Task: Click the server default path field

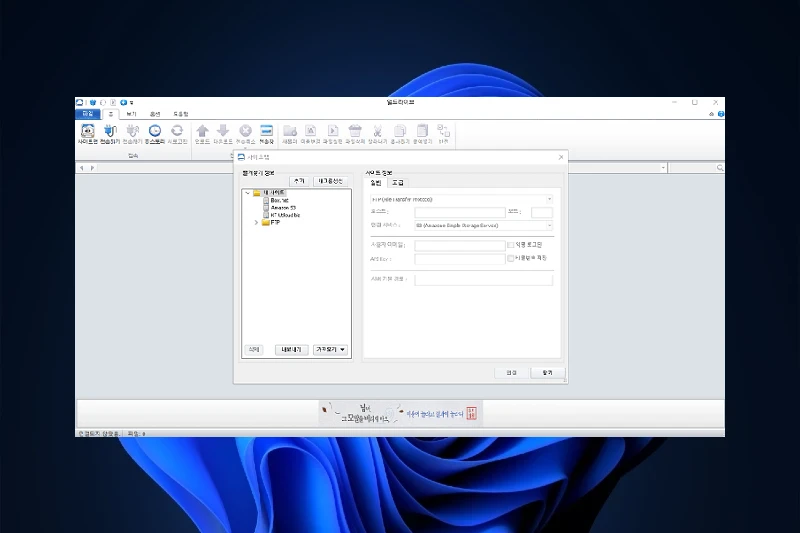Action: [484, 280]
